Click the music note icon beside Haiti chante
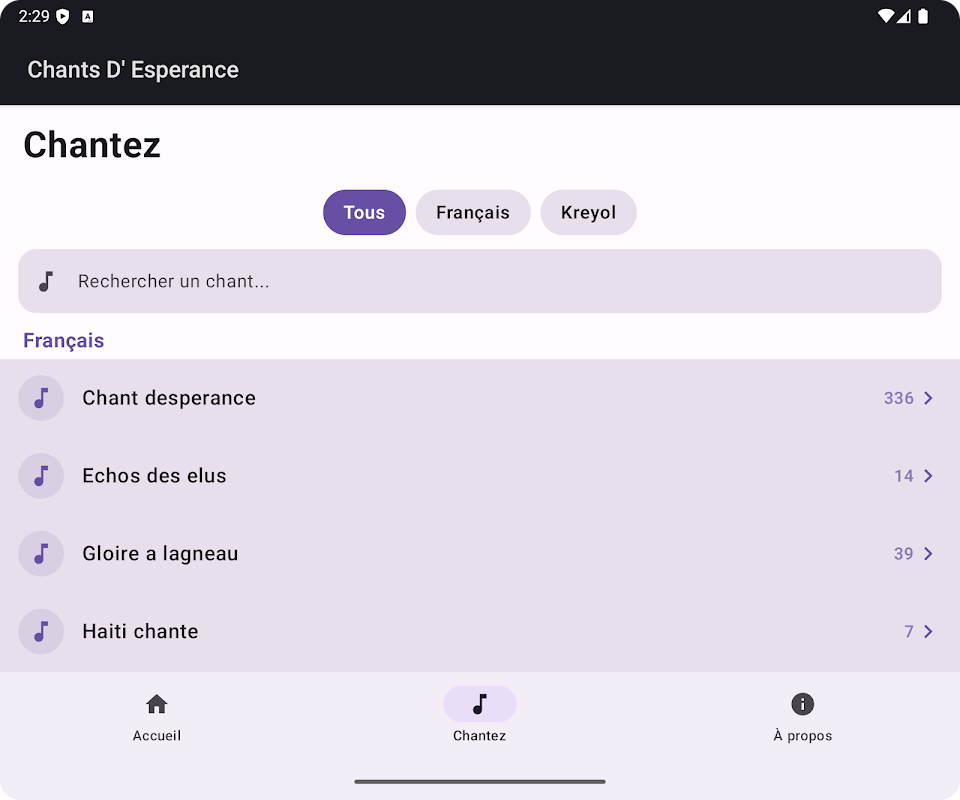Screen dimensions: 960x800 (x=41, y=632)
